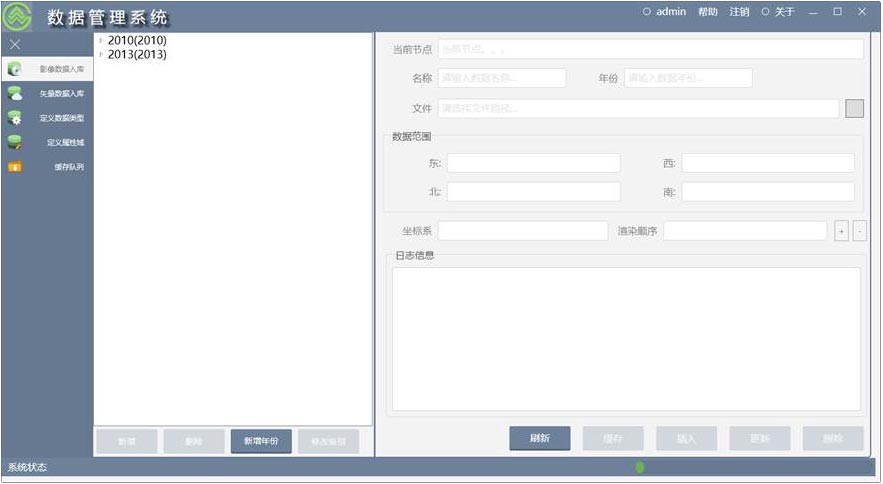Image resolution: width=883 pixels, height=484 pixels.
Task: Open the 缓存队列 sidebar item
Action: pyautogui.click(x=47, y=167)
